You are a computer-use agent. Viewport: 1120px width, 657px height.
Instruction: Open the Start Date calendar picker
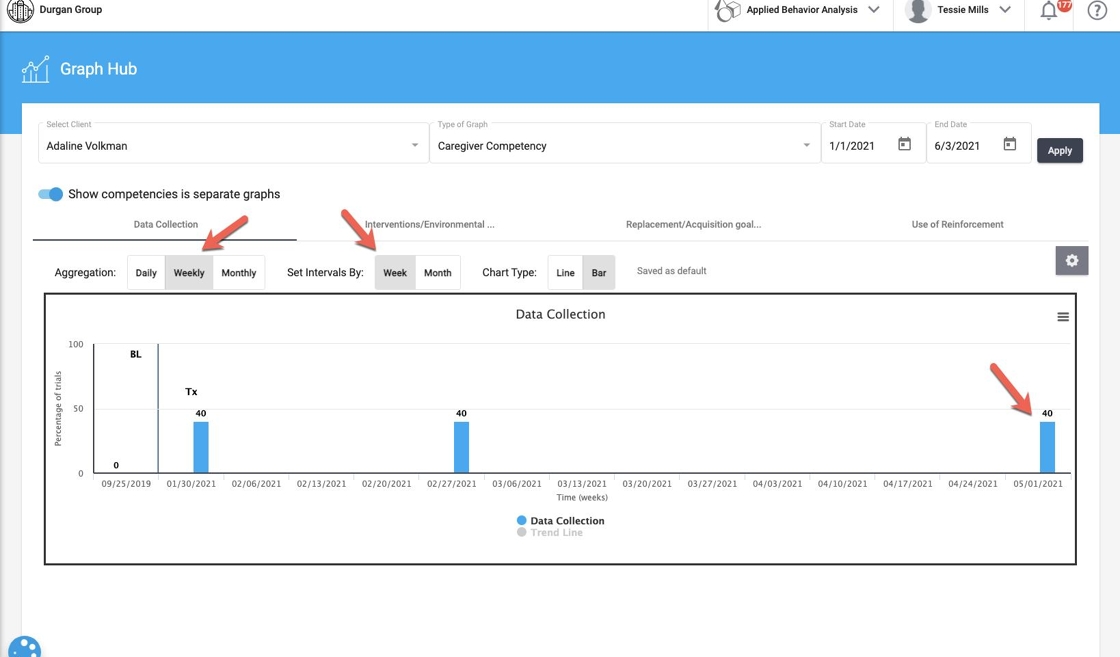pyautogui.click(x=904, y=144)
